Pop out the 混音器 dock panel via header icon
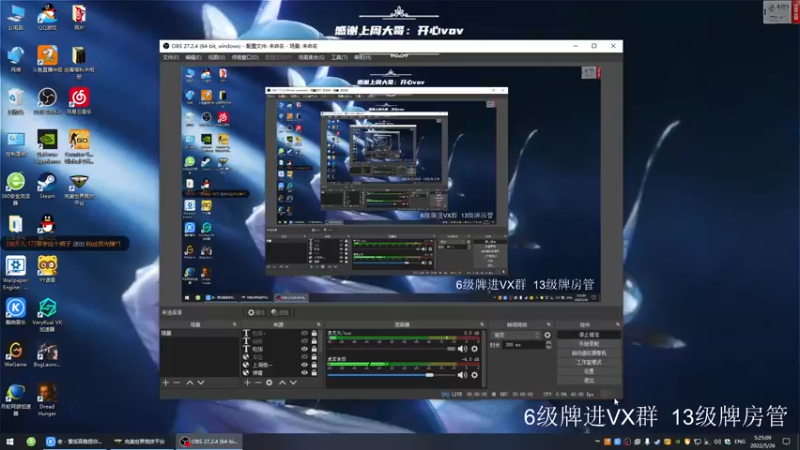The height and width of the screenshot is (450, 800). 482,324
